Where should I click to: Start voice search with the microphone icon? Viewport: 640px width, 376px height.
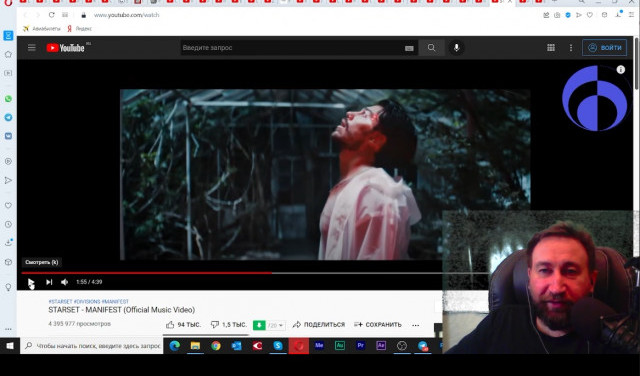[456, 48]
